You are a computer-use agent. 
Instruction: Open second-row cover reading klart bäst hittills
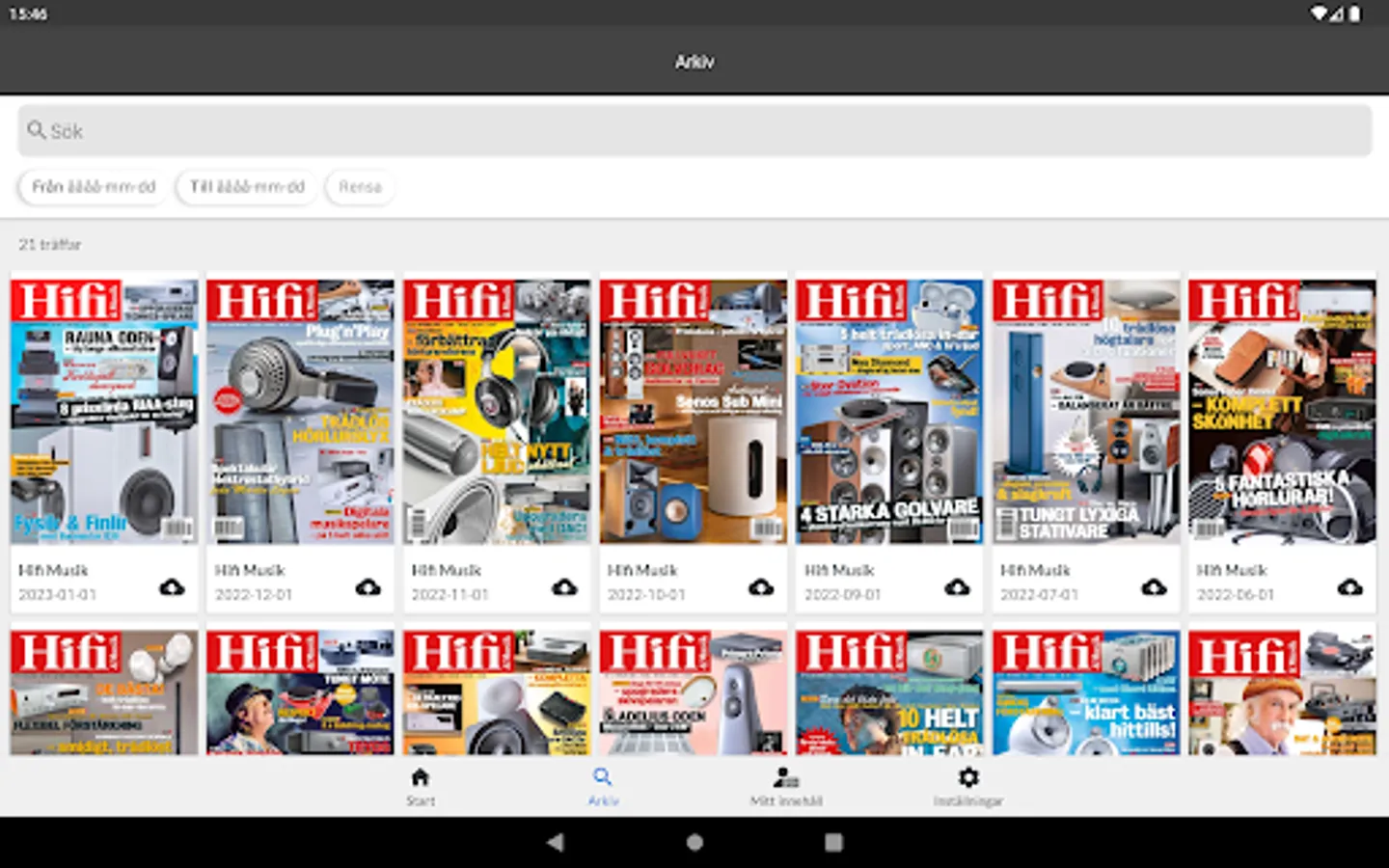point(1086,692)
